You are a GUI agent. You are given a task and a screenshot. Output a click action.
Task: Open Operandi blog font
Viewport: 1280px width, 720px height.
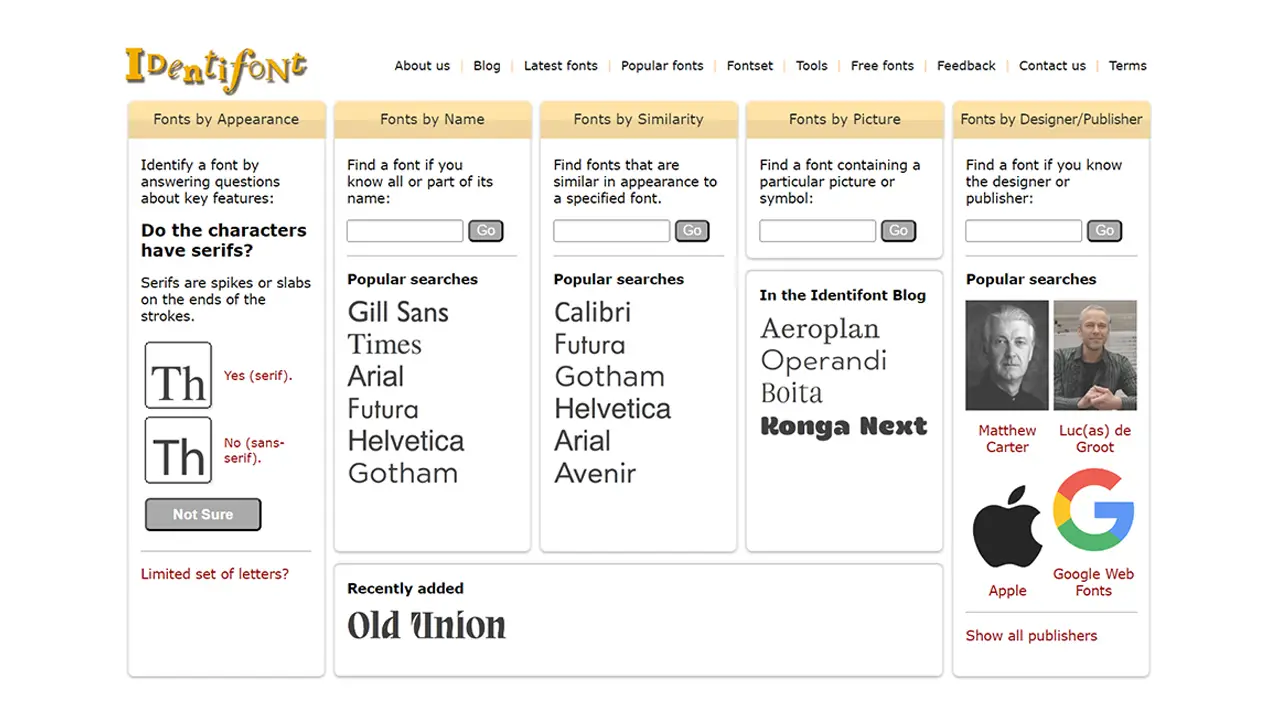tap(824, 360)
